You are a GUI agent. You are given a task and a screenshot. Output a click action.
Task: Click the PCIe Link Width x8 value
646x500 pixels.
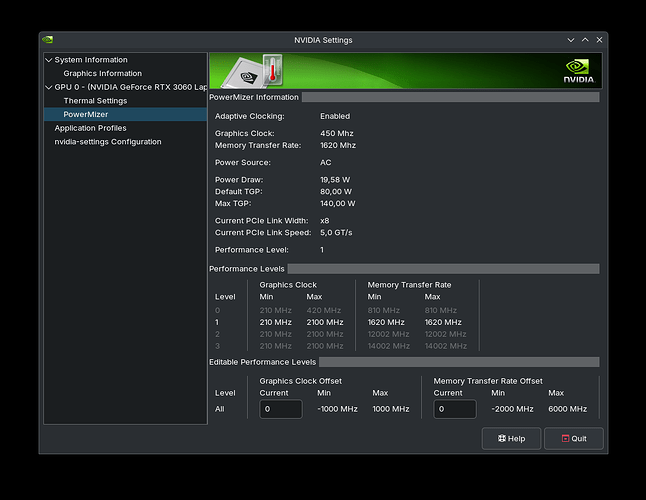point(325,221)
